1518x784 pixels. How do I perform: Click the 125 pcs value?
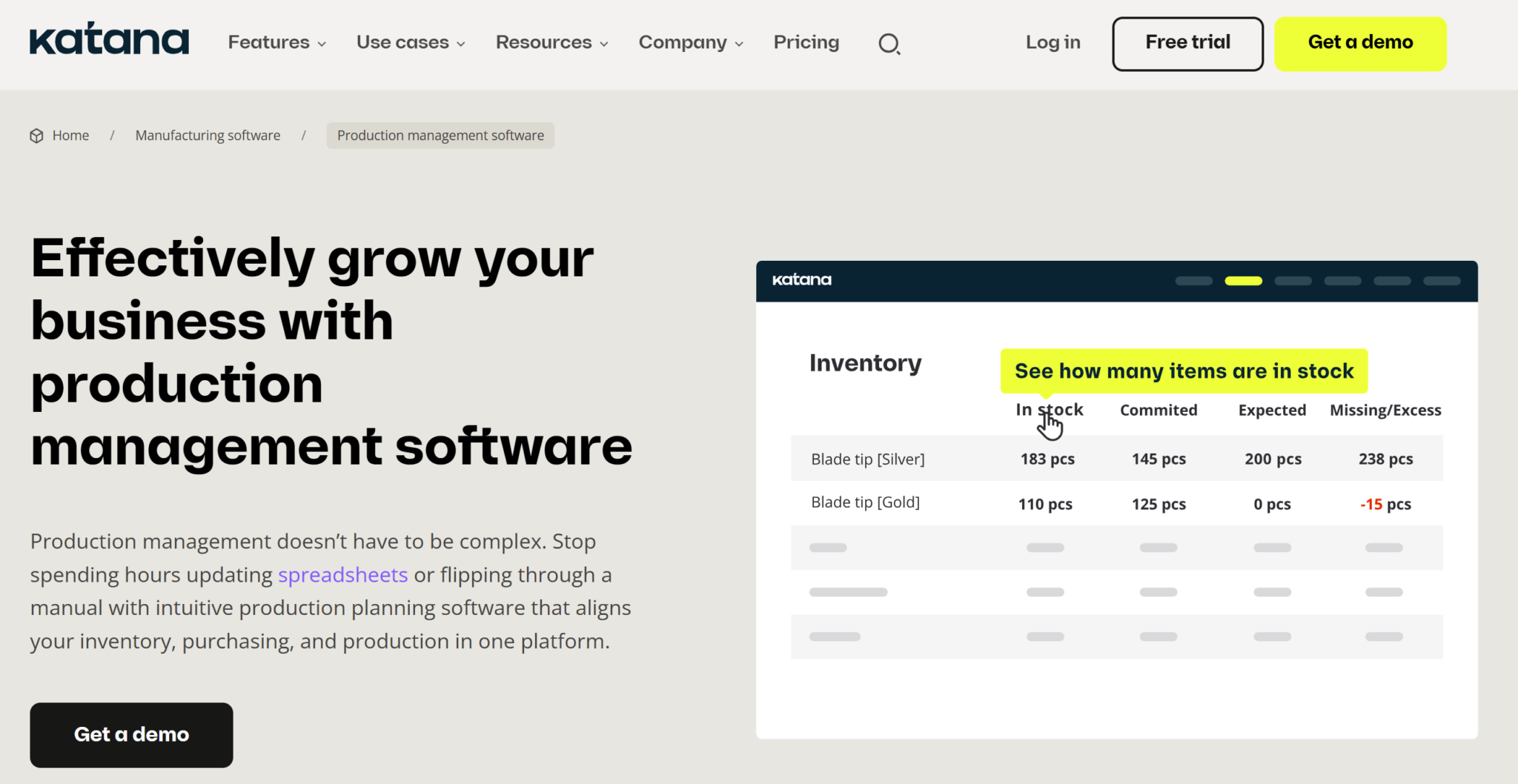click(1159, 504)
